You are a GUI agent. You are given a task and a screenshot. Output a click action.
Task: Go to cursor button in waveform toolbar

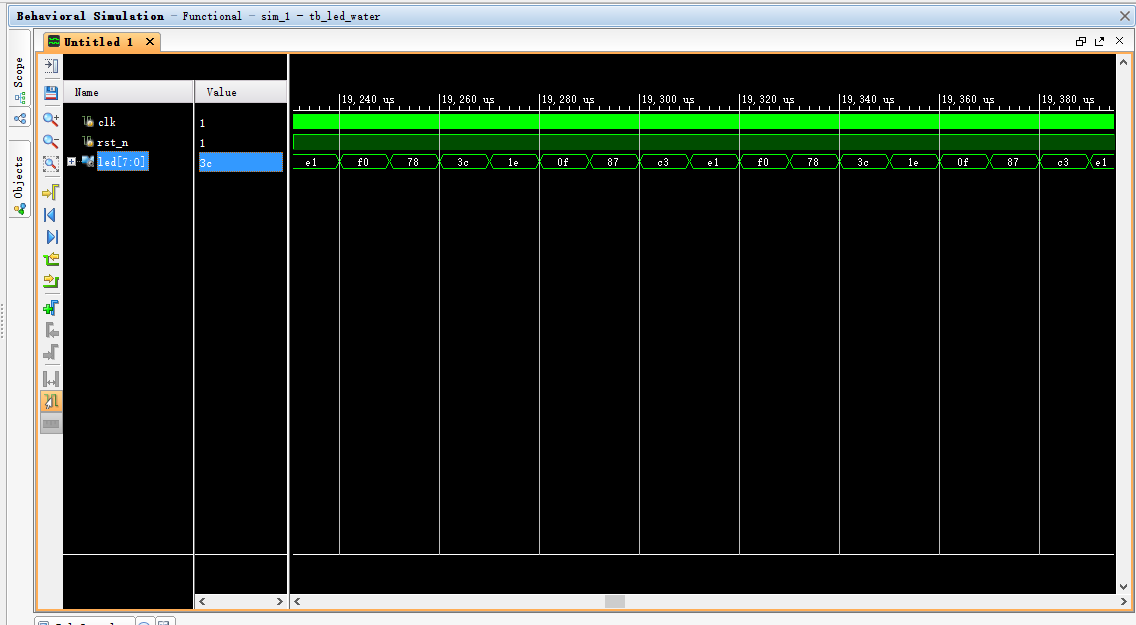(x=51, y=193)
